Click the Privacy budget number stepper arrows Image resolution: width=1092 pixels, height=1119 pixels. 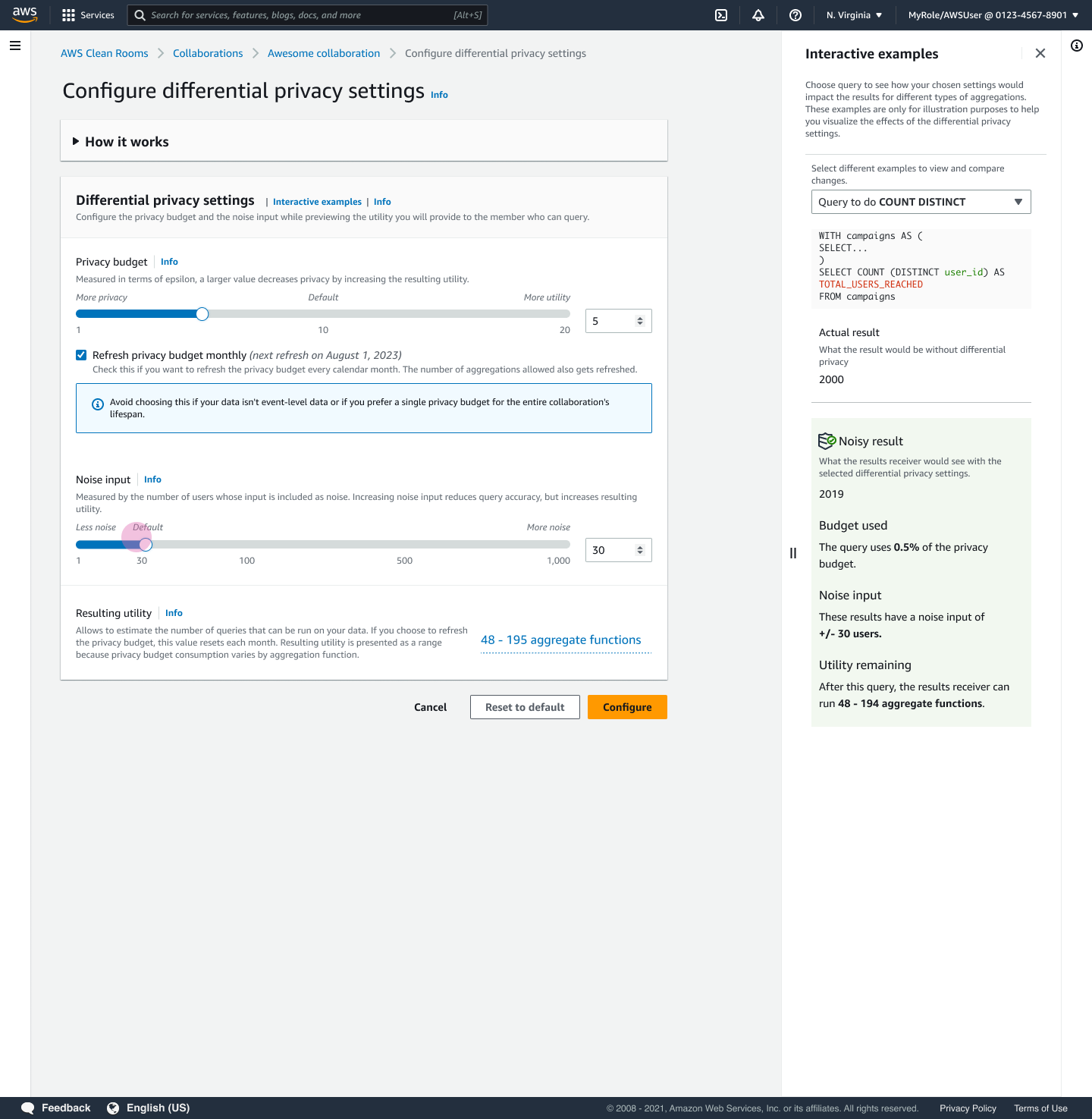(x=640, y=321)
